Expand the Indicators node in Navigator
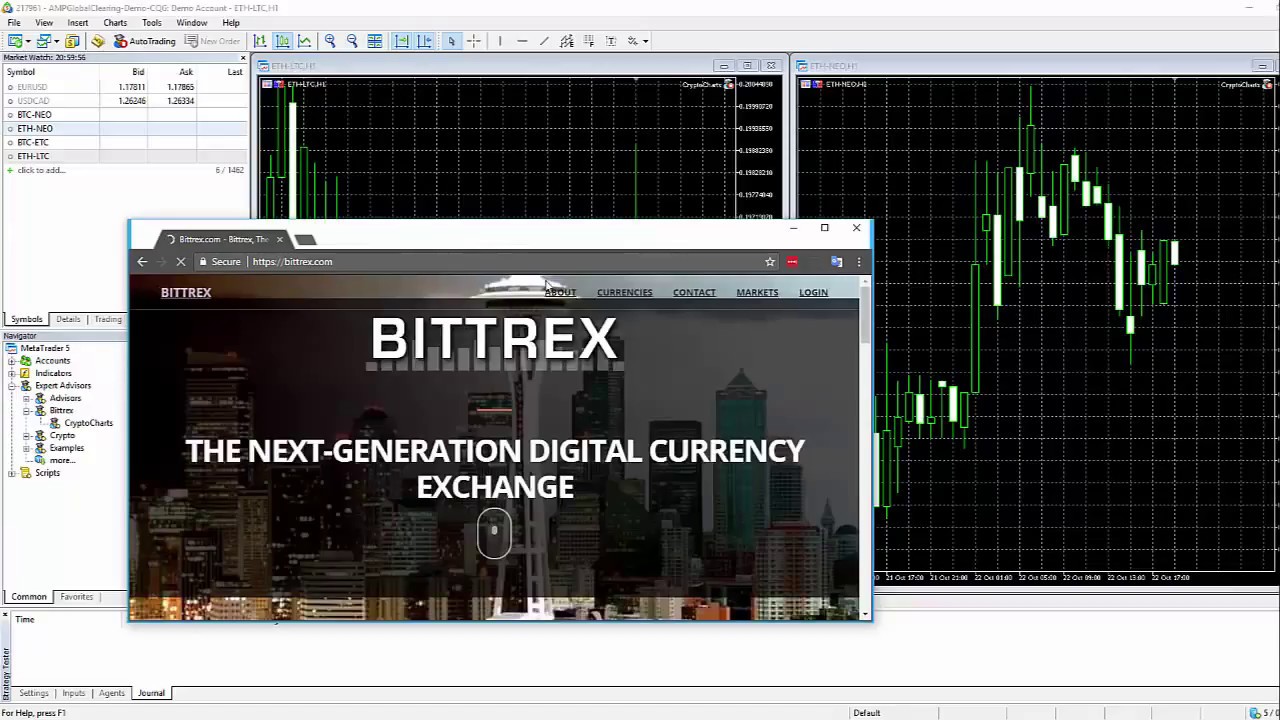 (12, 373)
